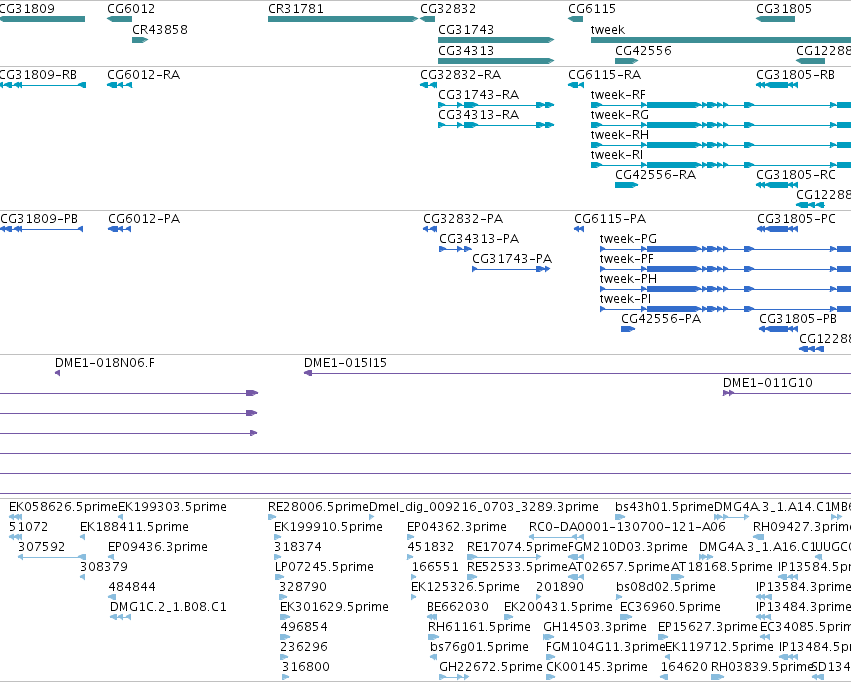Select the CG31743 gene label
This screenshot has width=851, height=682.
[466, 30]
